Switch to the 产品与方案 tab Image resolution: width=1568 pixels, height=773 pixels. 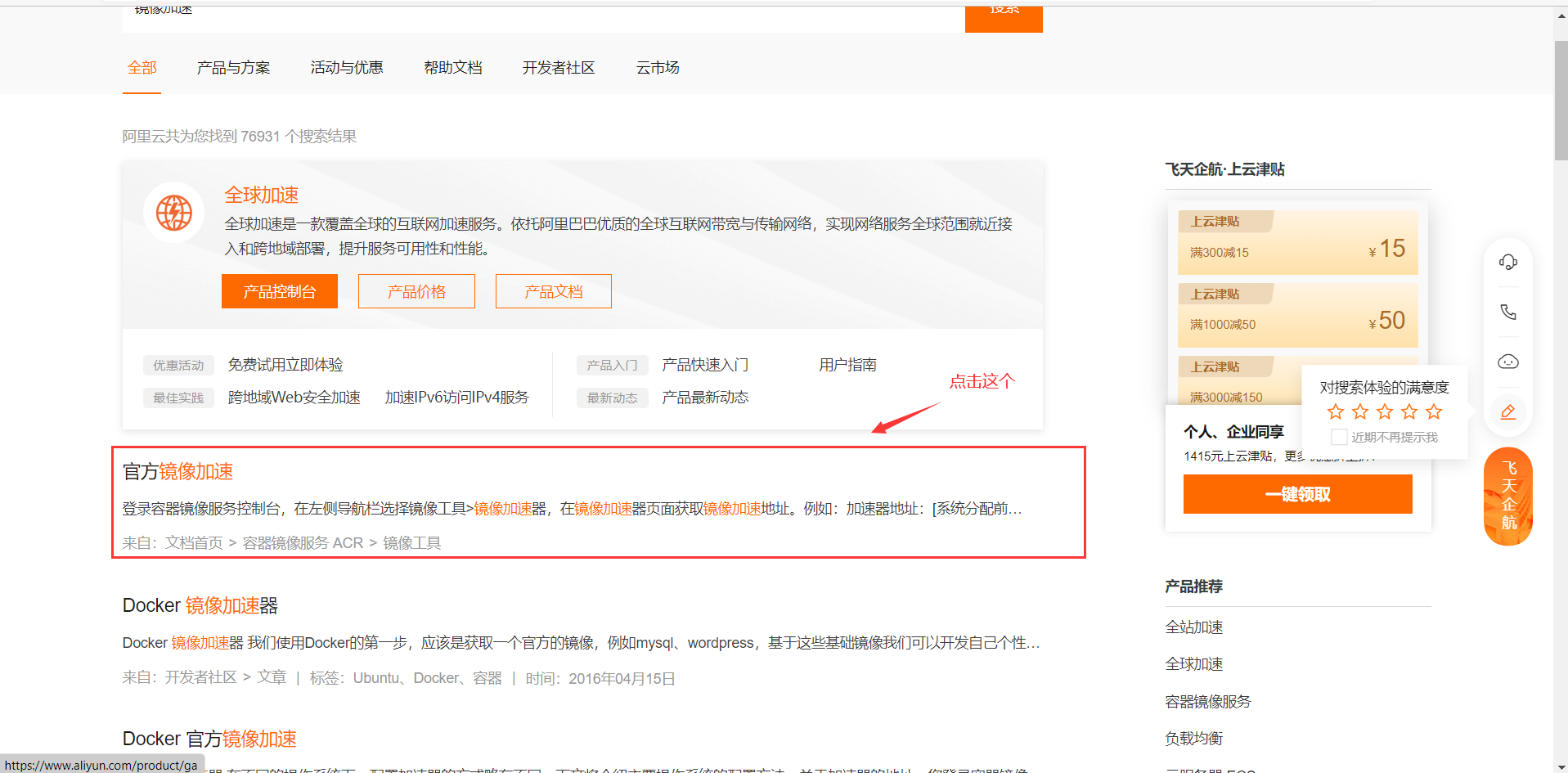233,68
